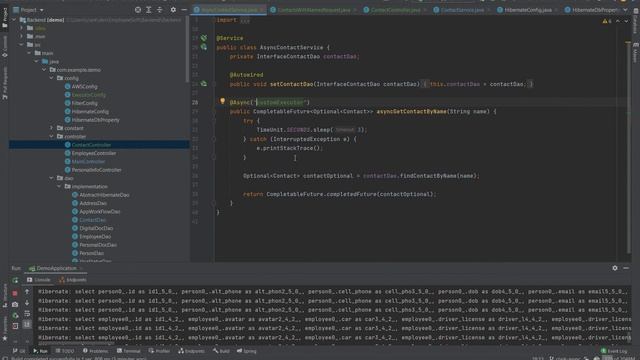The height and width of the screenshot is (360, 640).
Task: Open the Problems tool window button
Action: point(96,351)
